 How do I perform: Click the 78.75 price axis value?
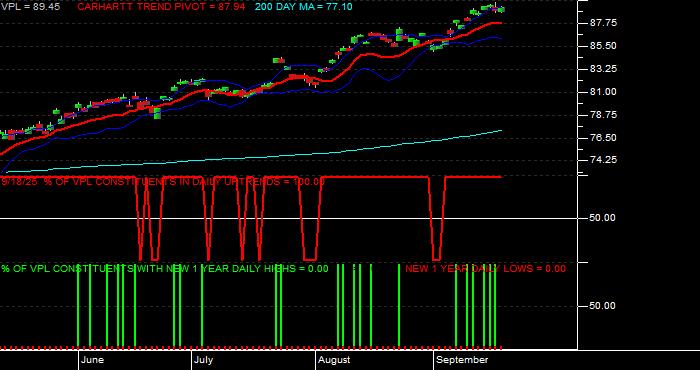(x=604, y=115)
